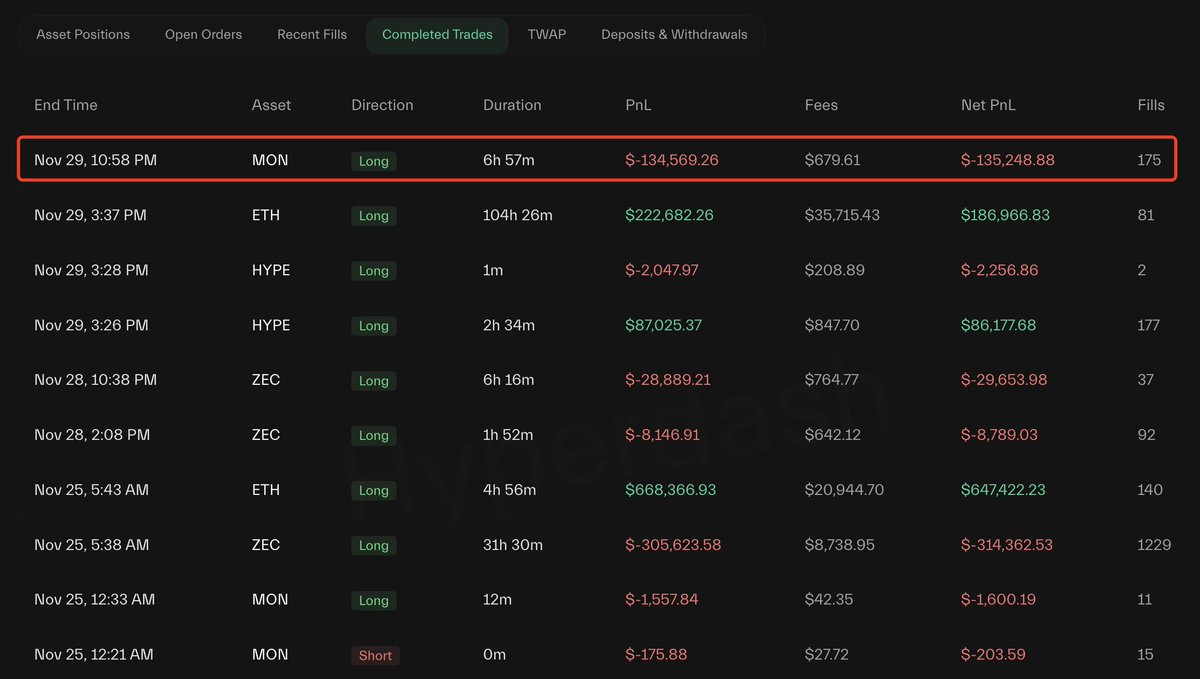Screen dimensions: 1200x679
Task: Click the Direction column header
Action: (382, 105)
